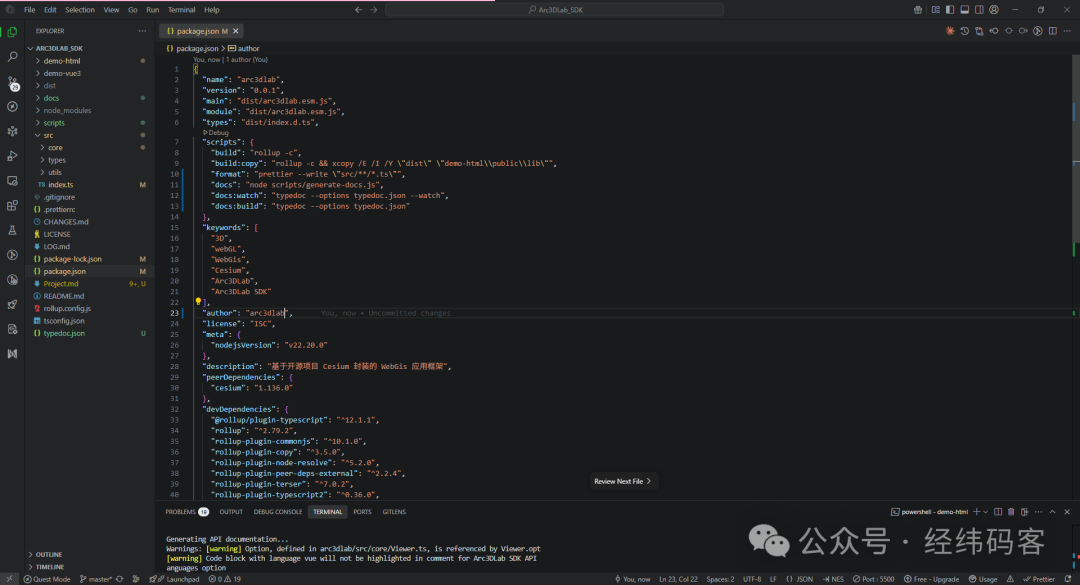Open the Remote Explorer view
This screenshot has height=585, width=1080.
(x=12, y=181)
